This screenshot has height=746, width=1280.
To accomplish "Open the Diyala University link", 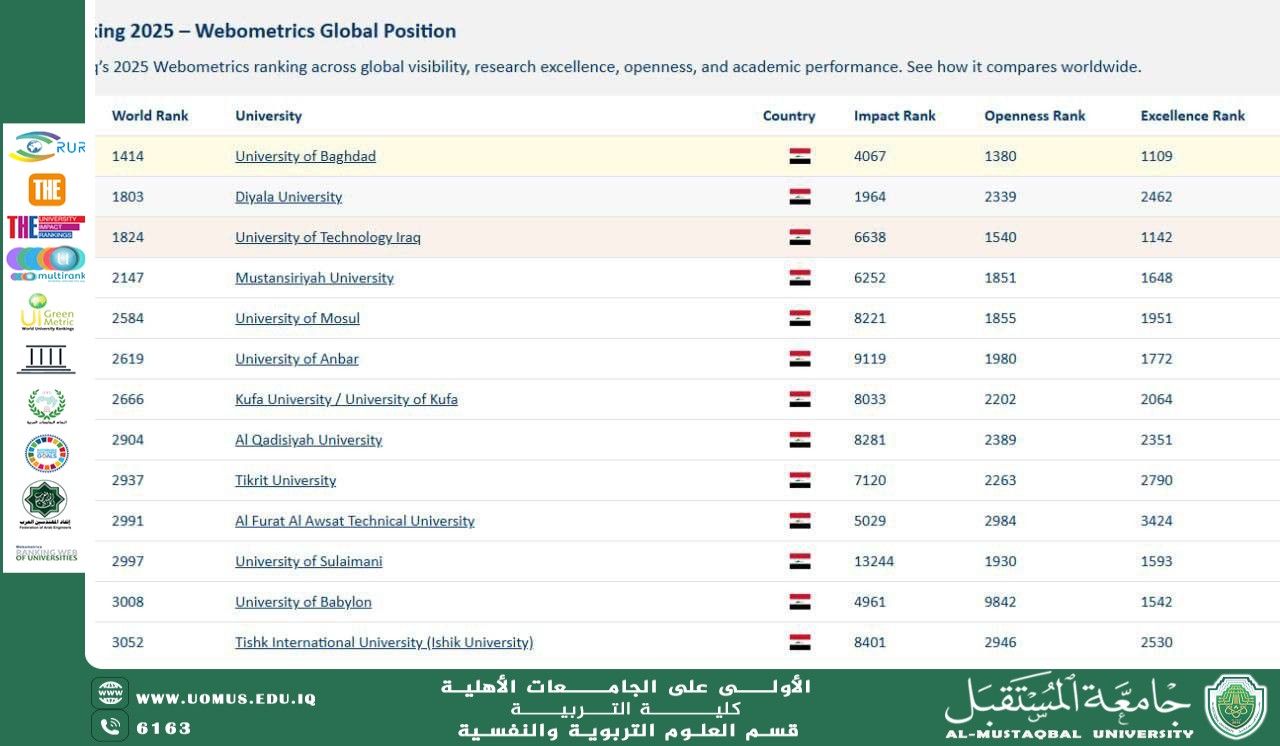I will pos(288,197).
